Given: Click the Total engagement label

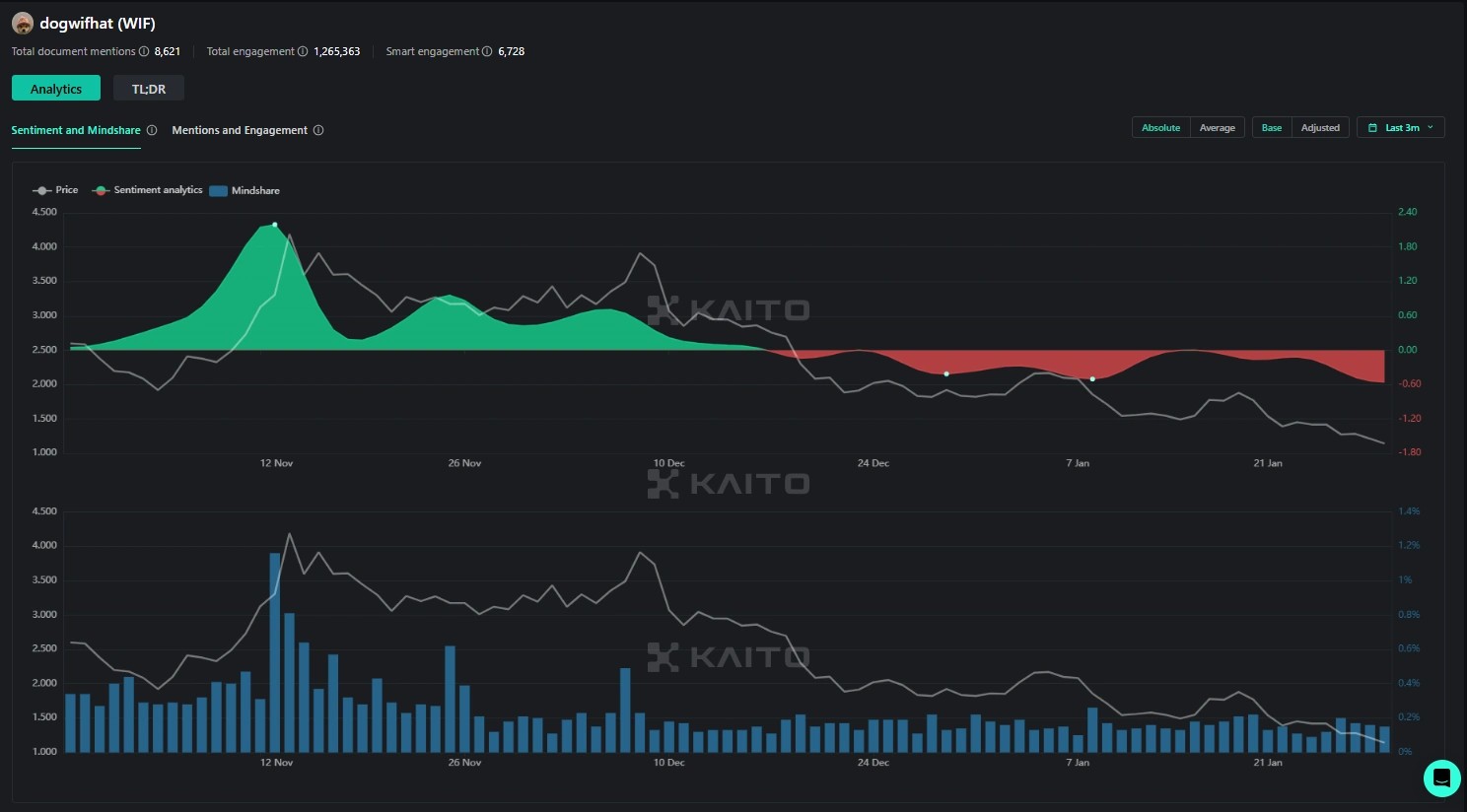Looking at the screenshot, I should tap(250, 51).
